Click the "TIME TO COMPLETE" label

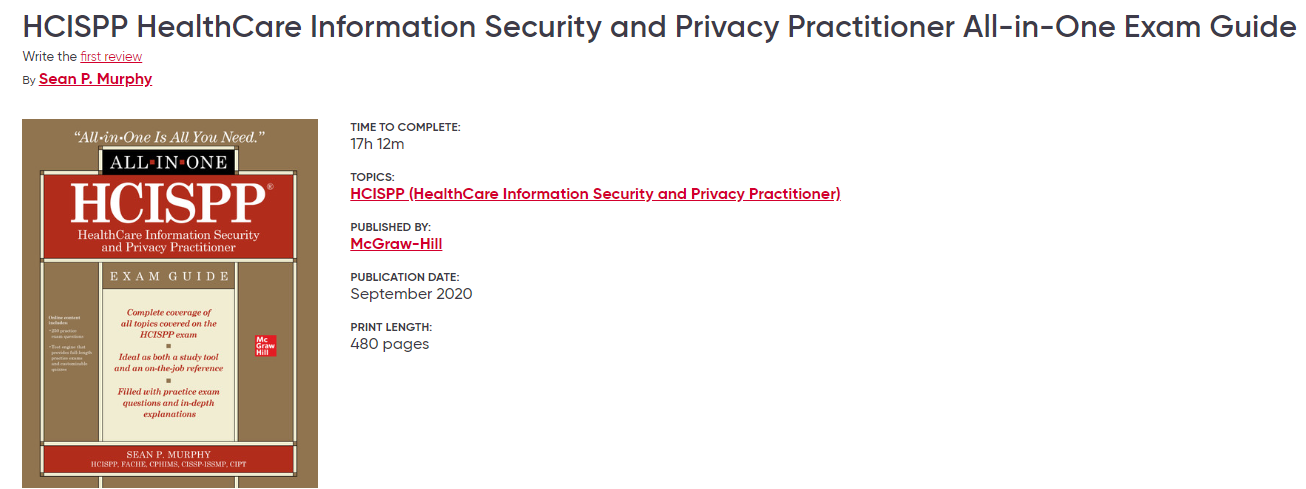[405, 127]
